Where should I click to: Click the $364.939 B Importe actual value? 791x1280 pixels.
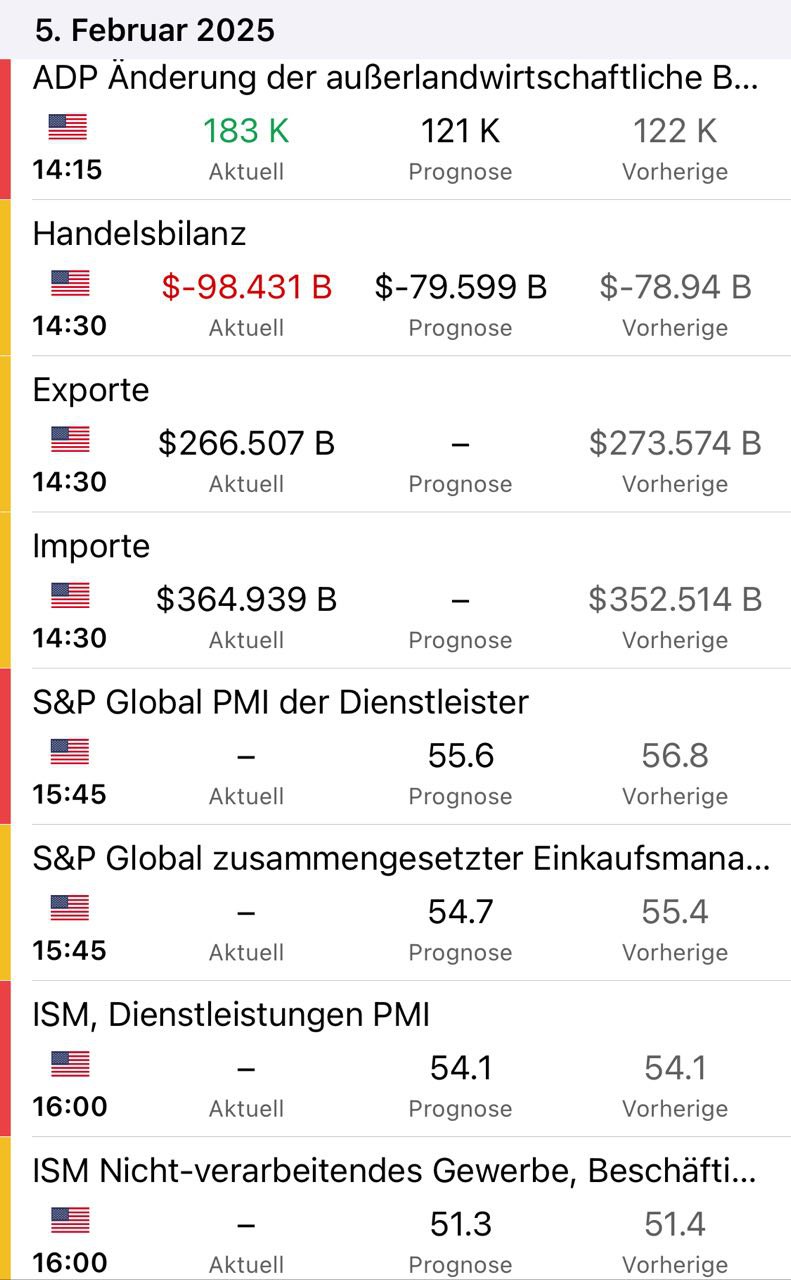(x=246, y=599)
